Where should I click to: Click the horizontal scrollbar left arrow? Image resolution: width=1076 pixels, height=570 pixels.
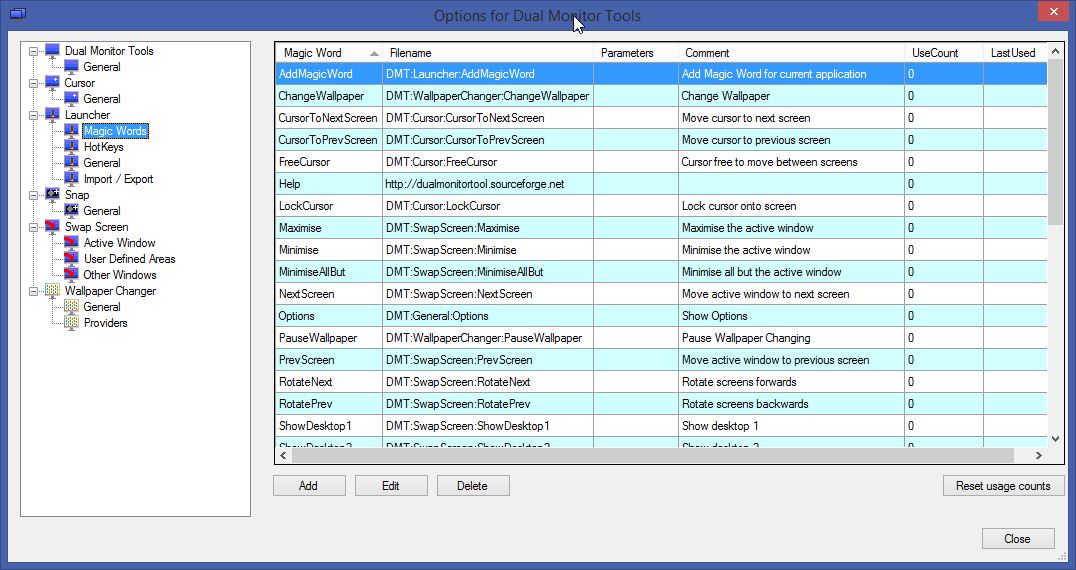click(284, 455)
